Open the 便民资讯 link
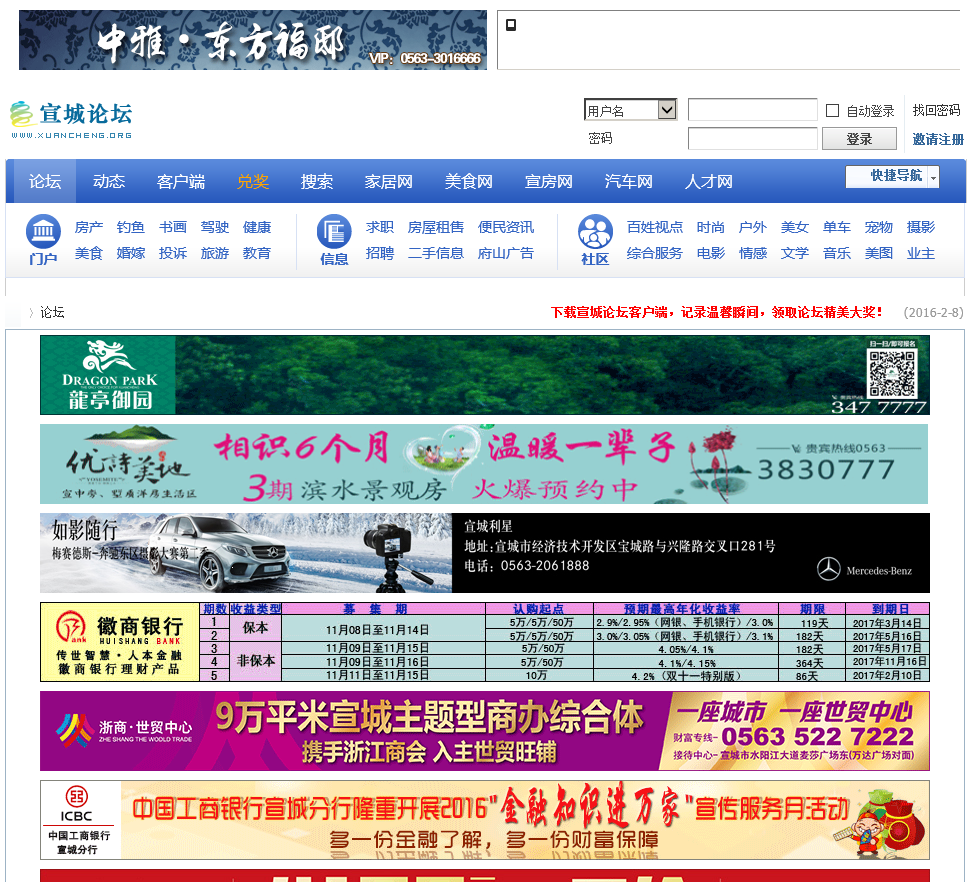Image resolution: width=970 pixels, height=882 pixels. coord(506,227)
